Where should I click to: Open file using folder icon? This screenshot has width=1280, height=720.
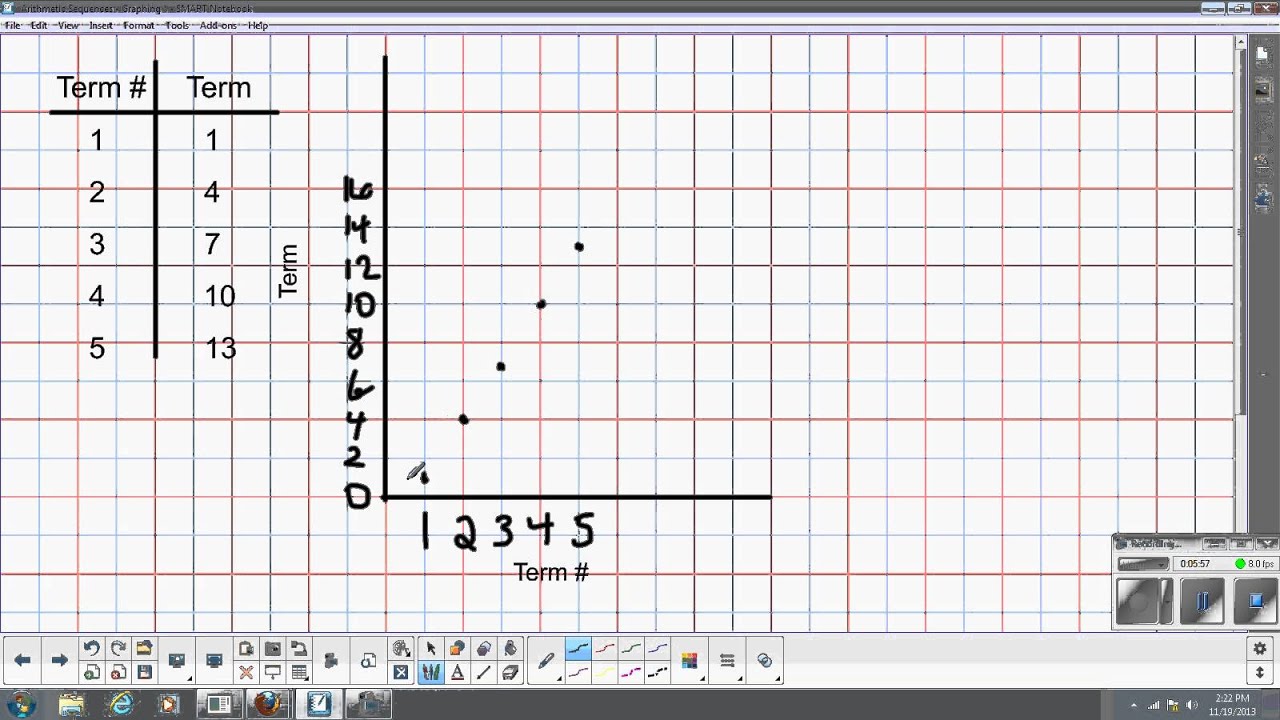(x=144, y=648)
